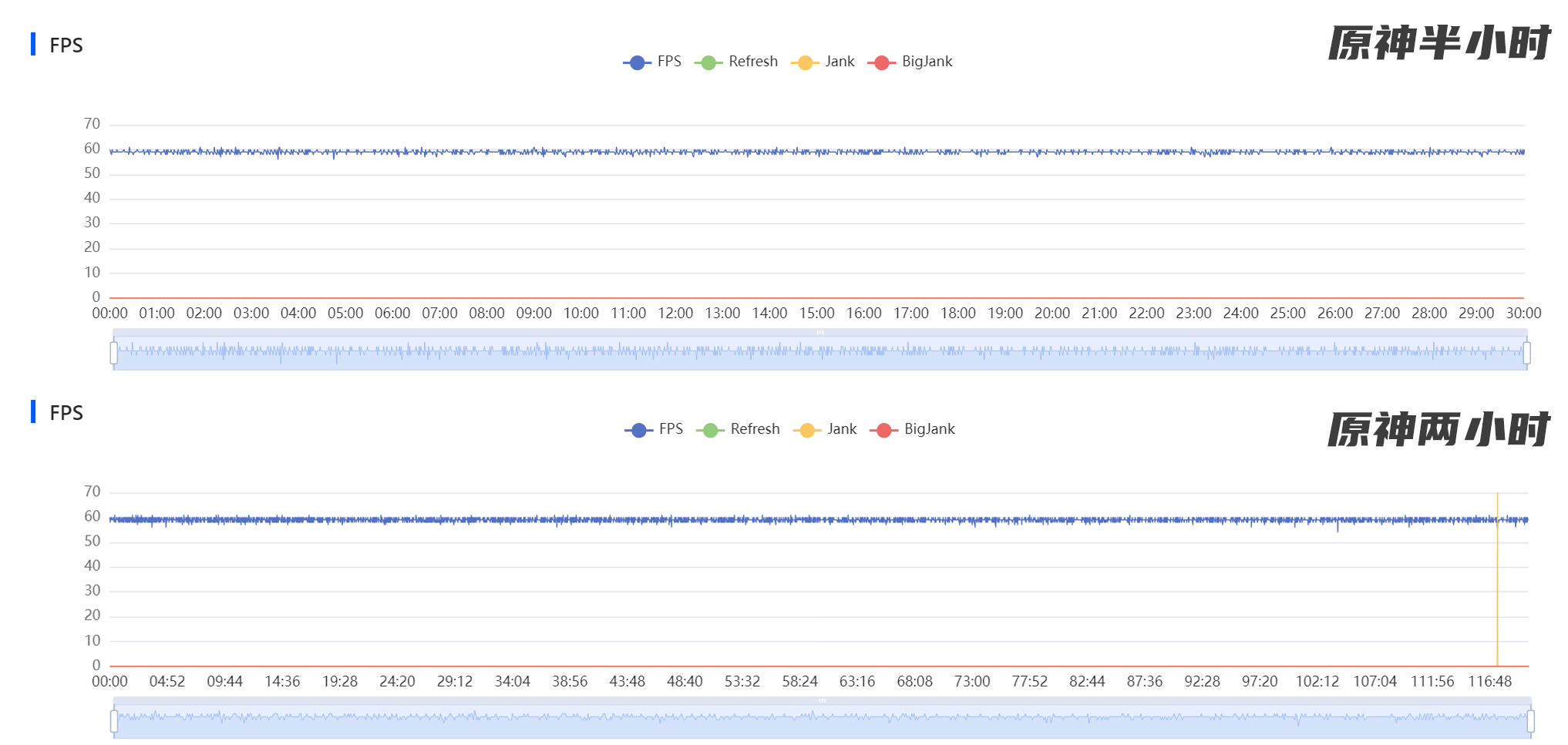
Task: Click the left handle of the lower chart zoom slider
Action: (x=114, y=721)
